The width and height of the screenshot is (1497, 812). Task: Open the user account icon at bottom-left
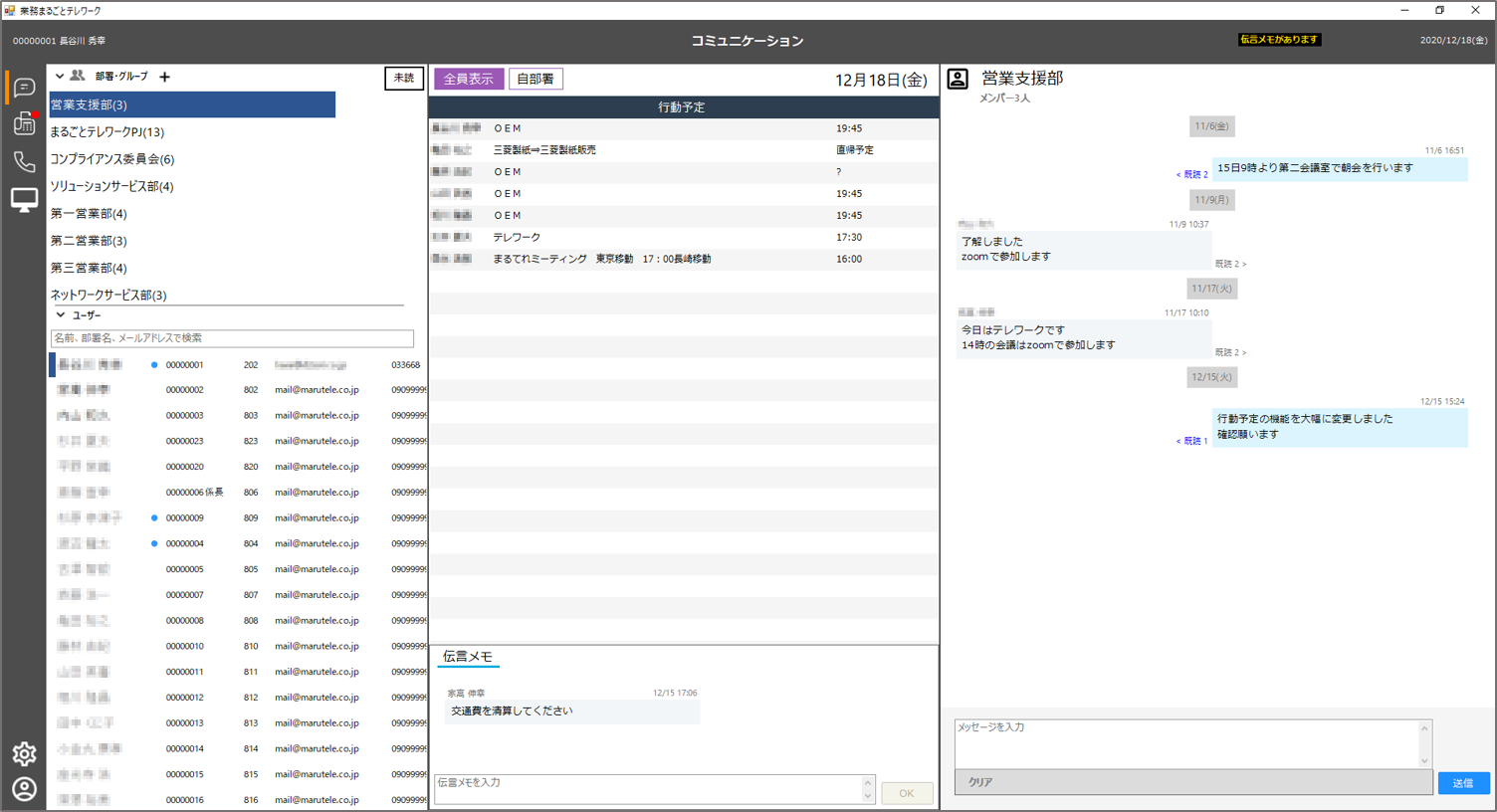click(24, 789)
